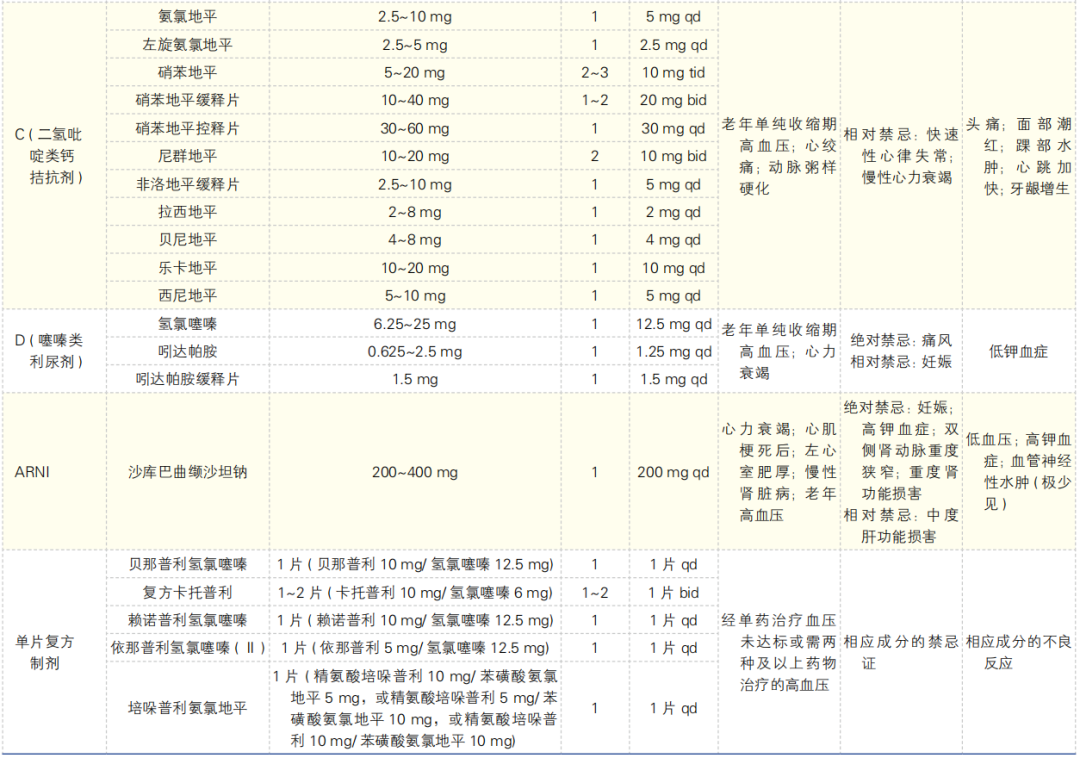Viewport: 1080px width, 758px height.
Task: Select the 低钾血症 adverse reaction cell
Action: [x=1018, y=351]
